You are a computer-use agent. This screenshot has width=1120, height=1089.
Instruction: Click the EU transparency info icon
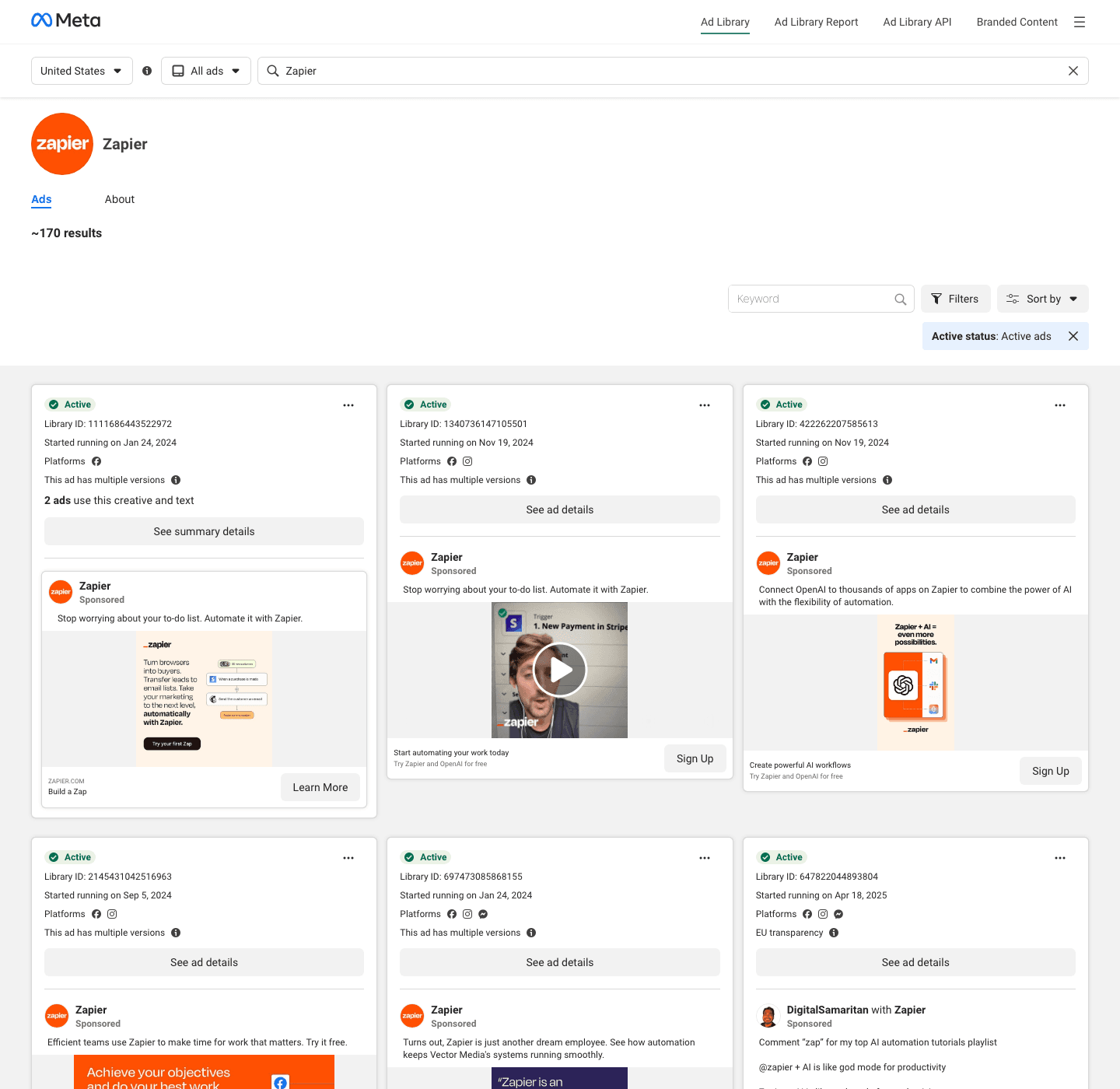pos(834,933)
